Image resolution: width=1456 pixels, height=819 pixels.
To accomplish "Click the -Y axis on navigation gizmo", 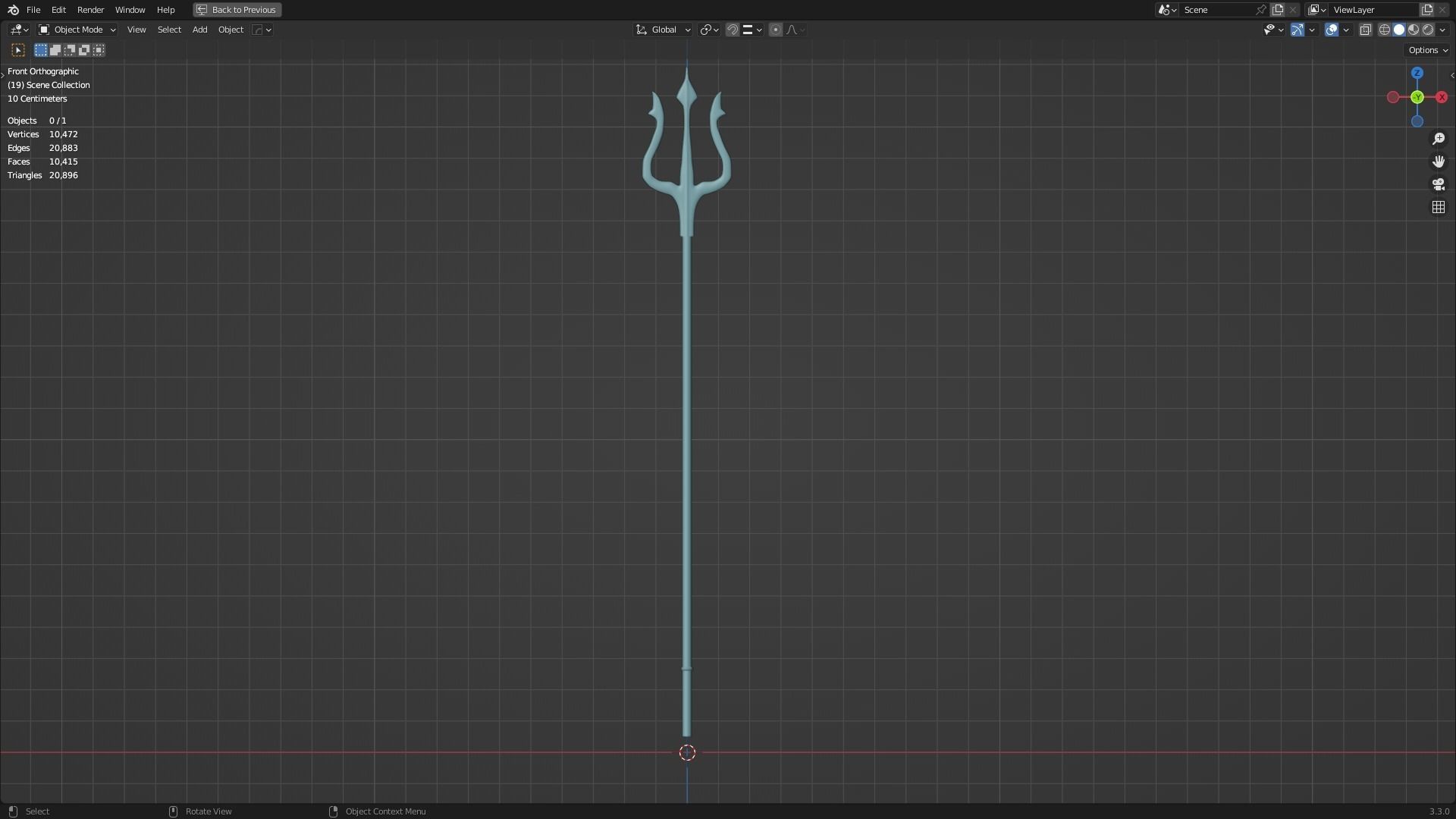I will coord(1417,97).
